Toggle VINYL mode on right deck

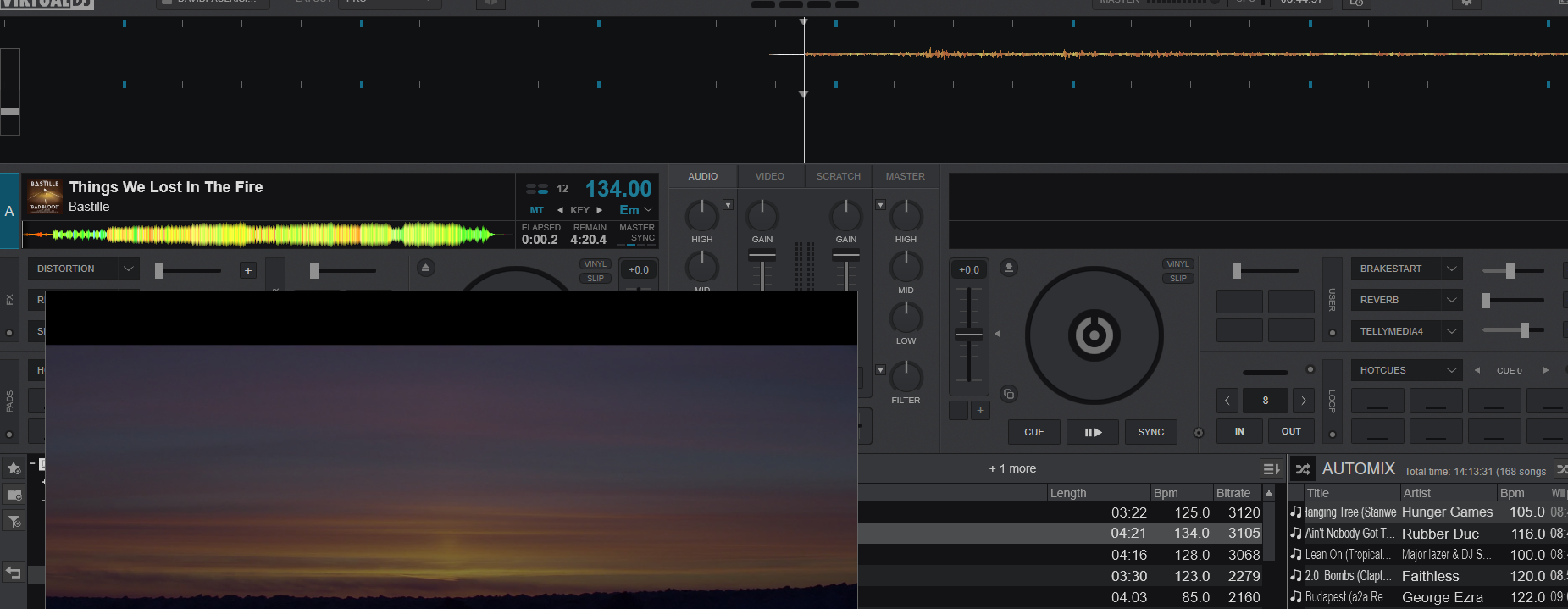point(1178,264)
